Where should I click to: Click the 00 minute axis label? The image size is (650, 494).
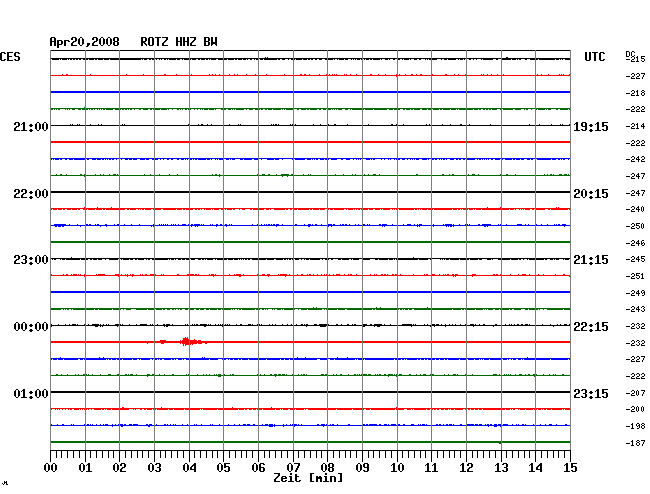point(51,468)
